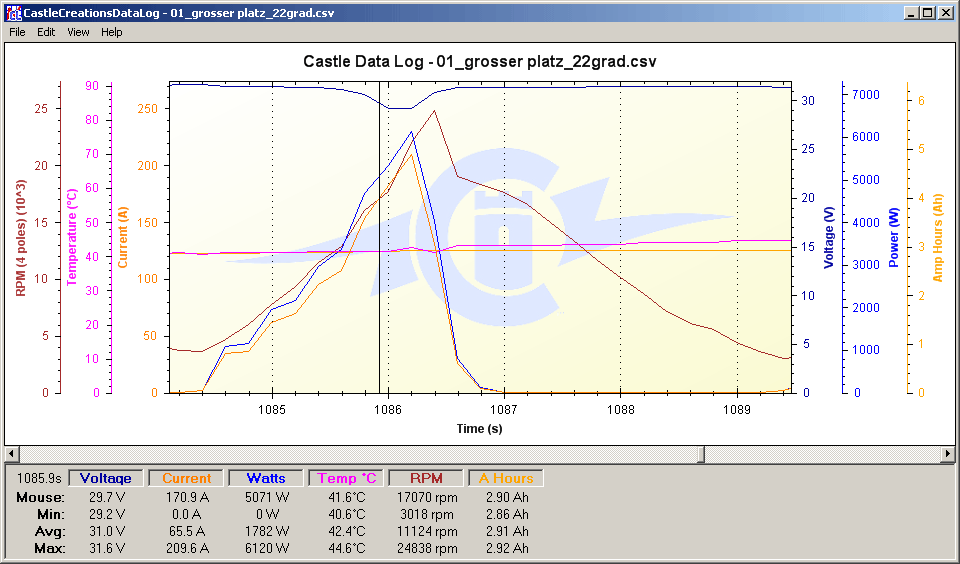
Task: Minimize the CastleCreationsDataLog window
Action: [912, 12]
